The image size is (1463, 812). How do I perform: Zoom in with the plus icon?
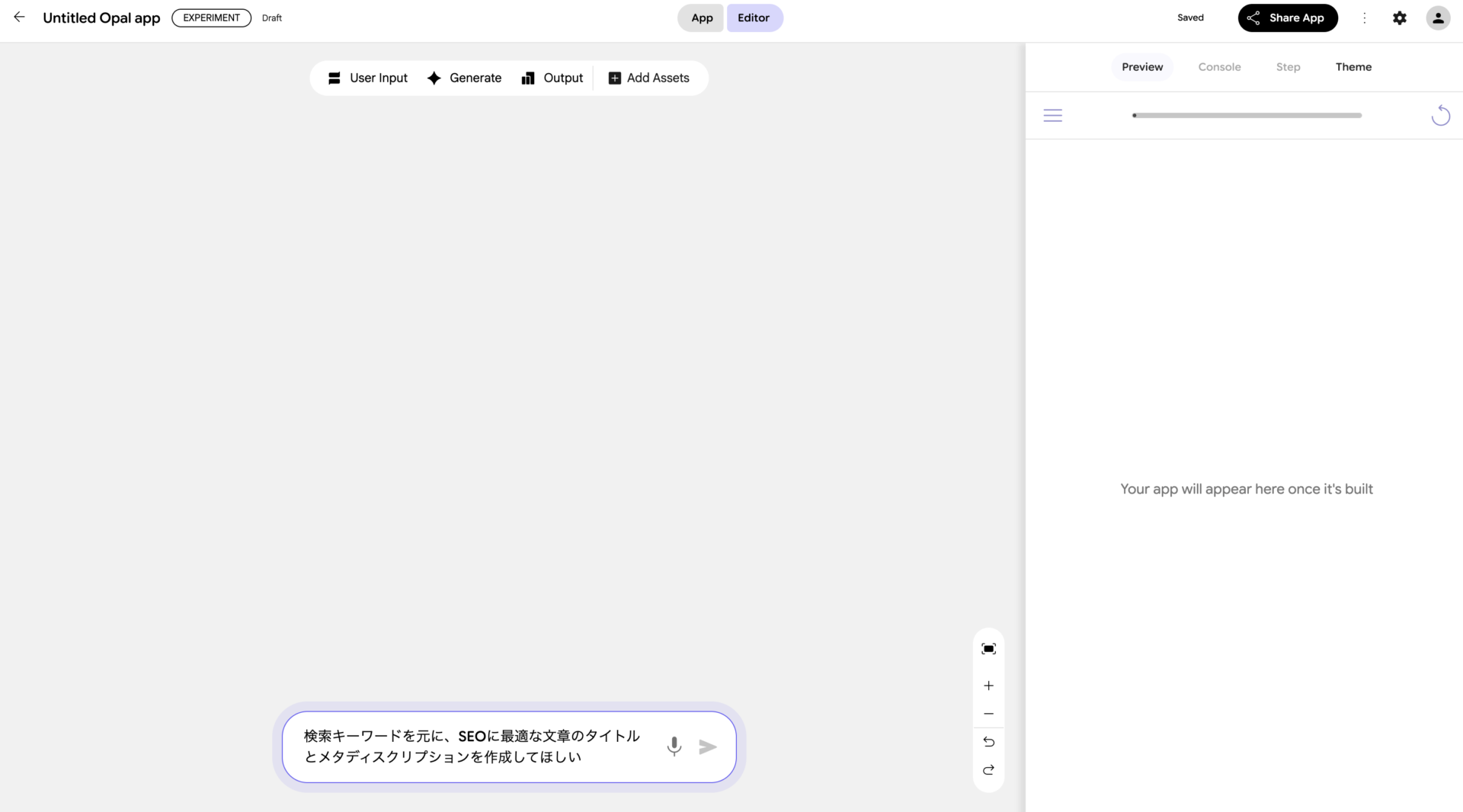coord(988,686)
